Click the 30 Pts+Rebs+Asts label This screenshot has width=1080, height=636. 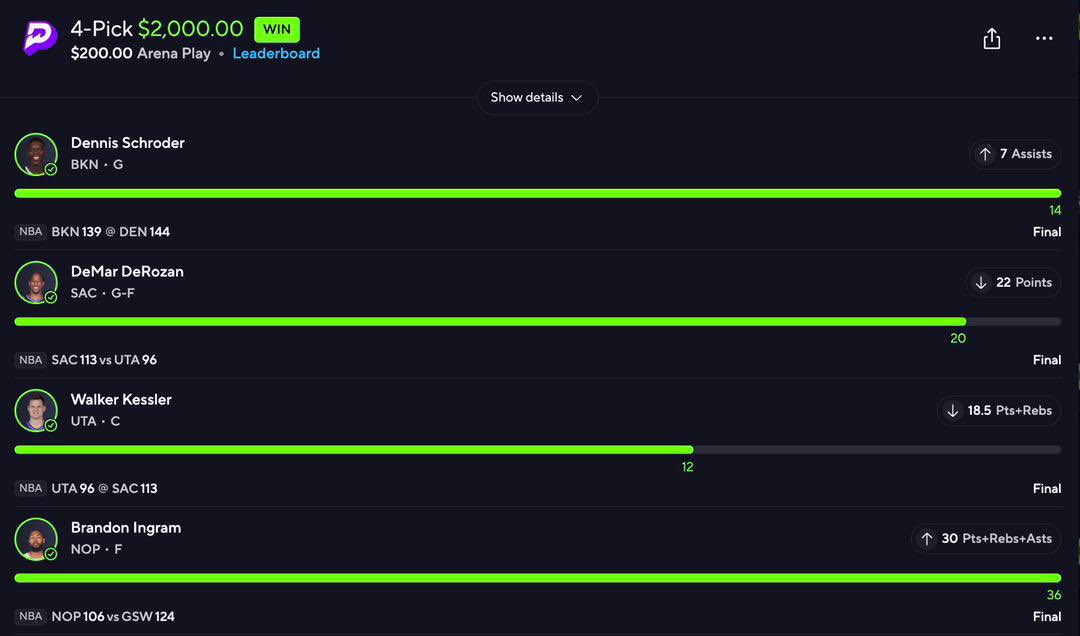point(997,539)
